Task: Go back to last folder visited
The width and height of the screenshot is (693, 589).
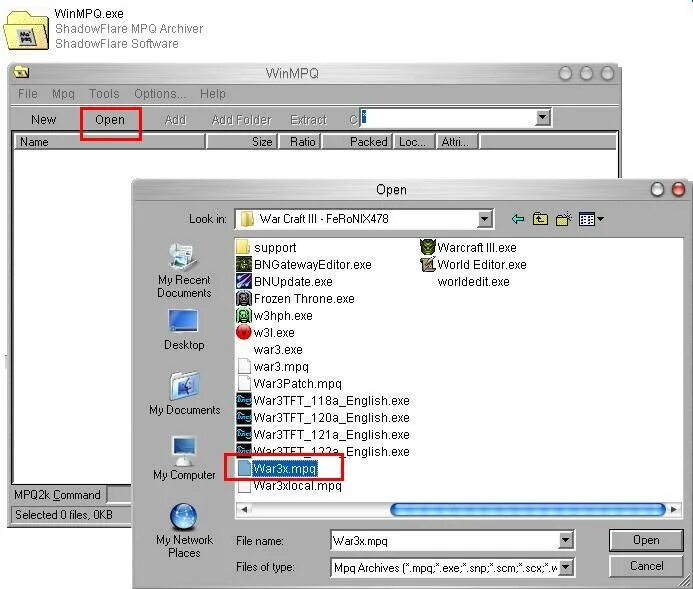Action: [518, 219]
